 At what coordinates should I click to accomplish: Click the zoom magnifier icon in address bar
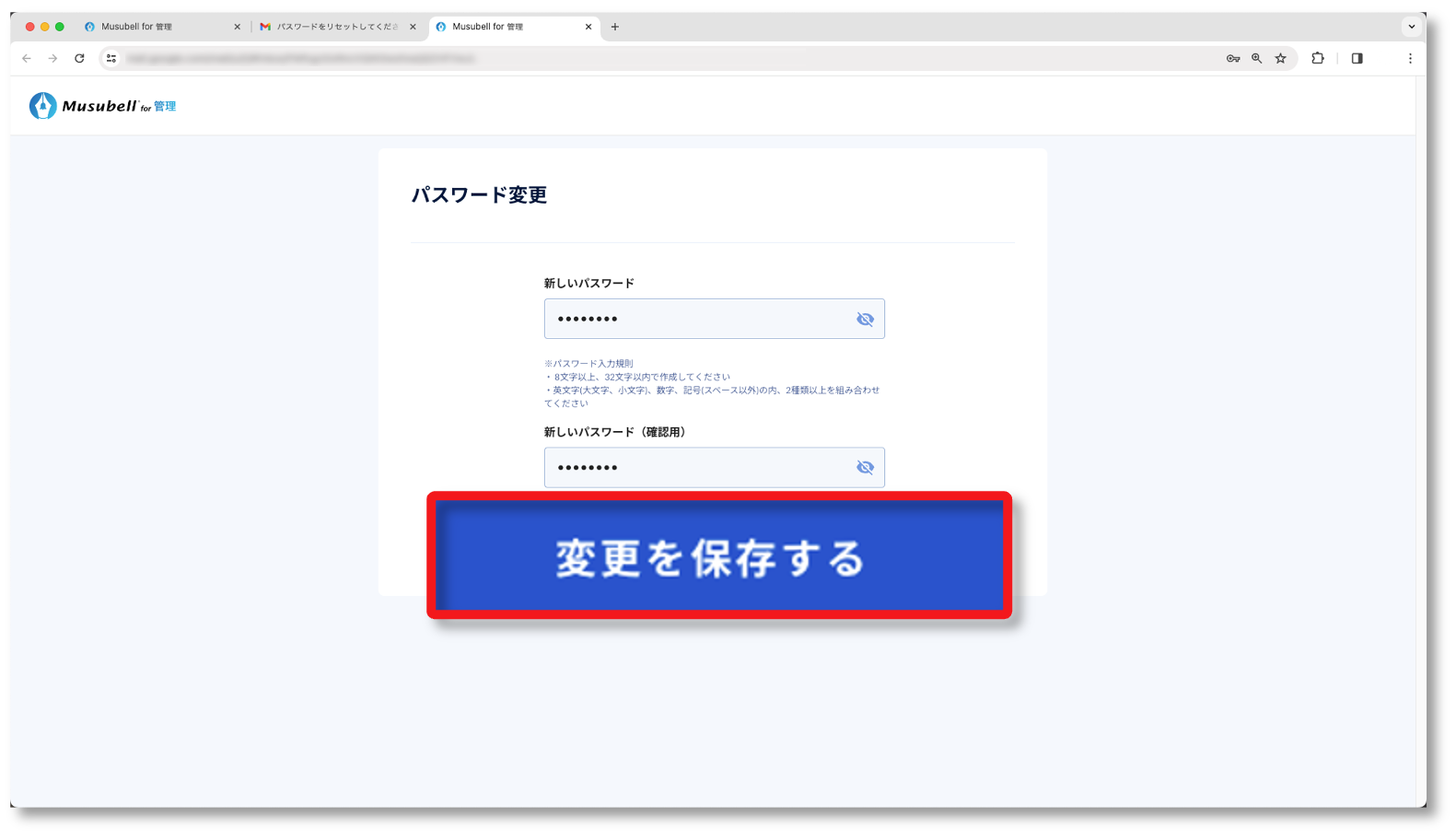[x=1256, y=58]
